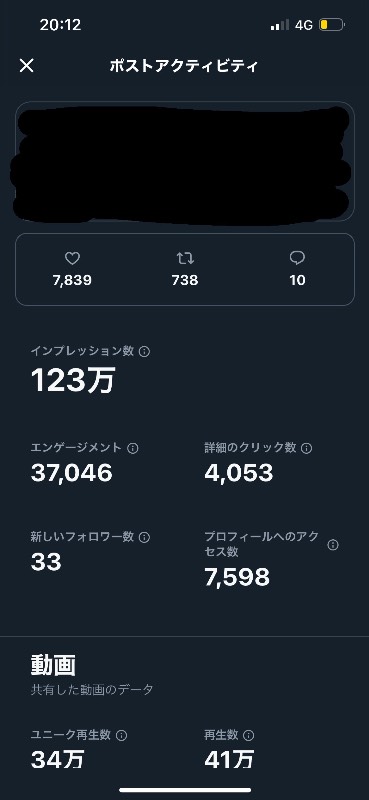369x800 pixels.
Task: Tap the battery indicator in status bar
Action: tap(332, 25)
